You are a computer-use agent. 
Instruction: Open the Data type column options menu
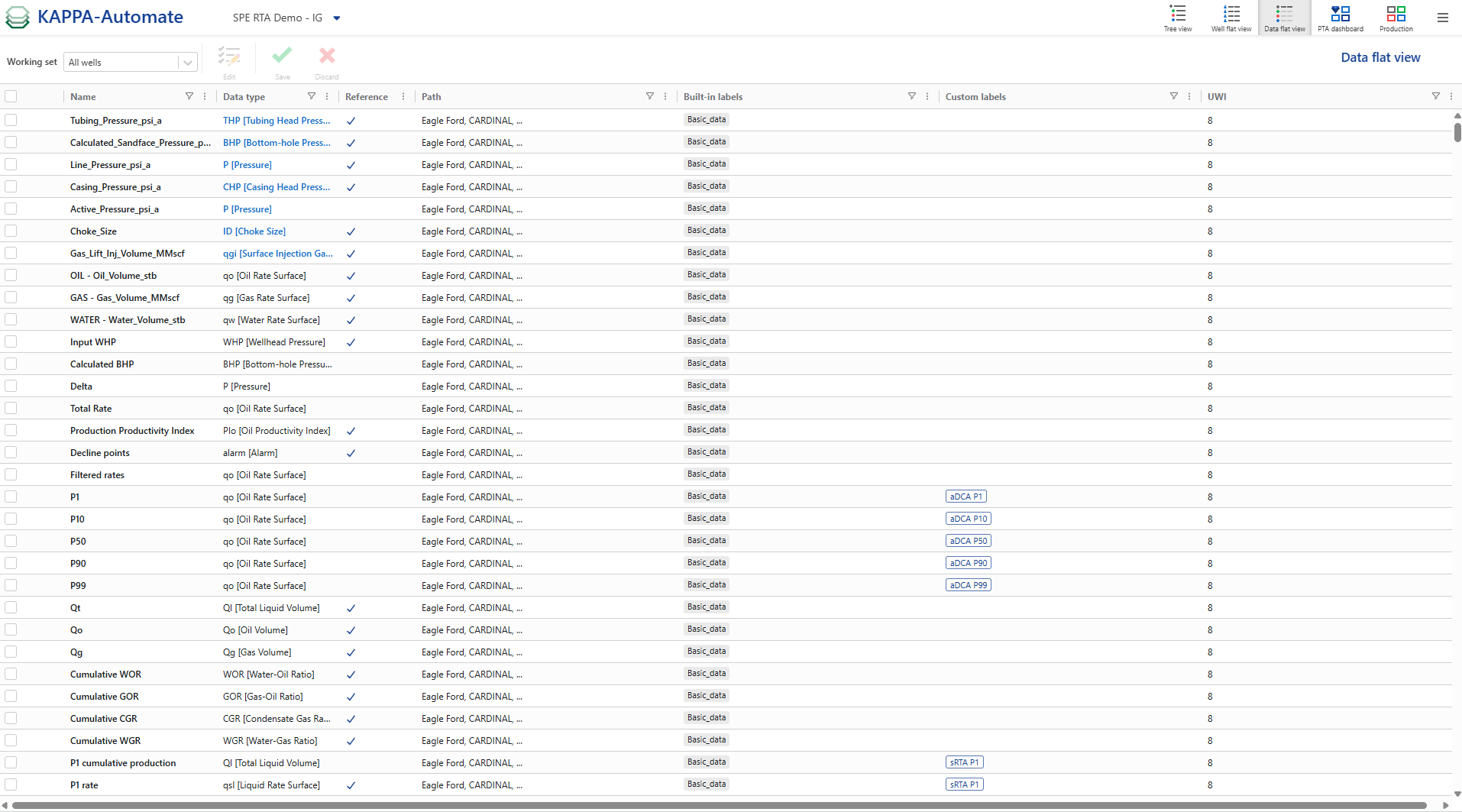point(326,96)
